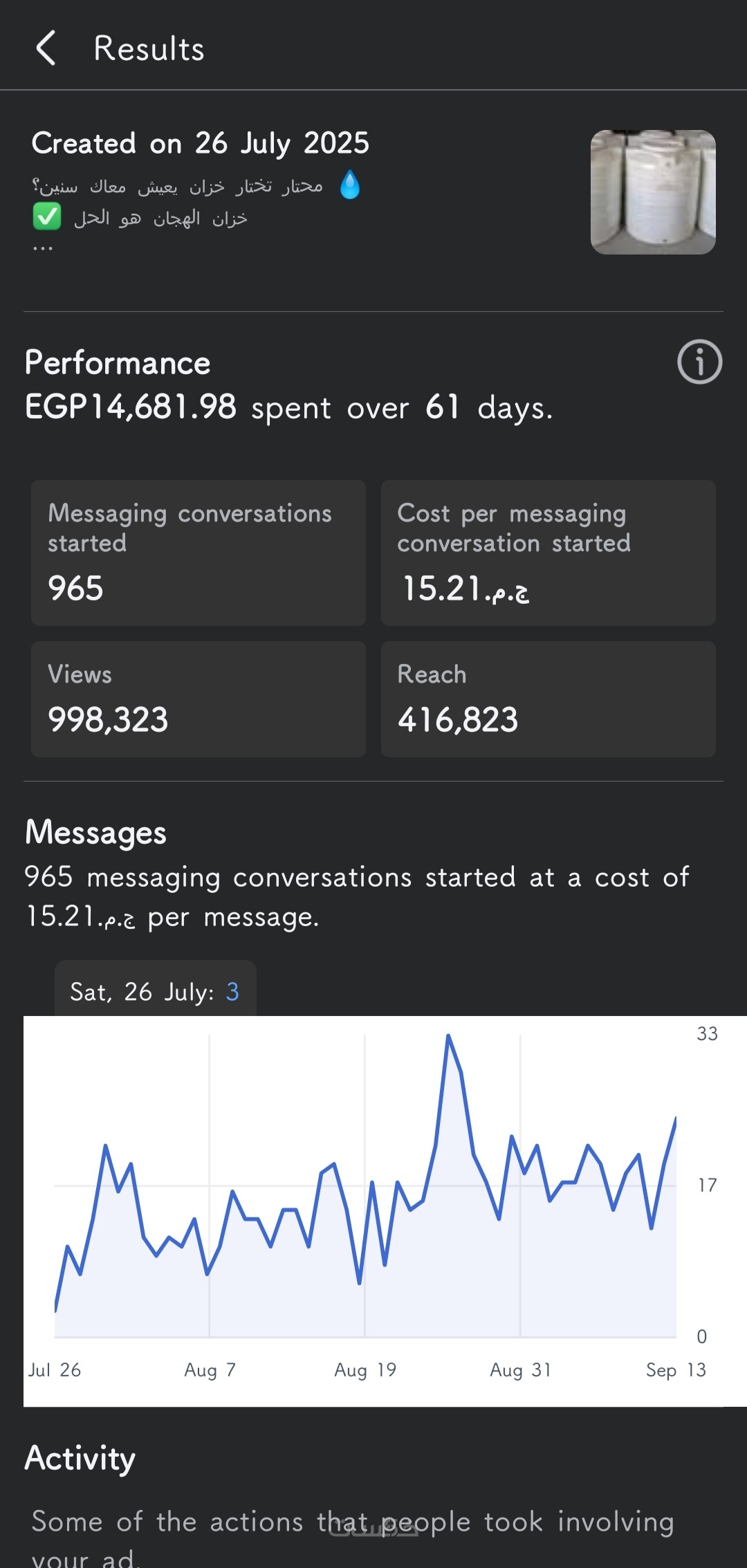
Task: Tap the Sat, 26 July chart tooltip
Action: 155,991
